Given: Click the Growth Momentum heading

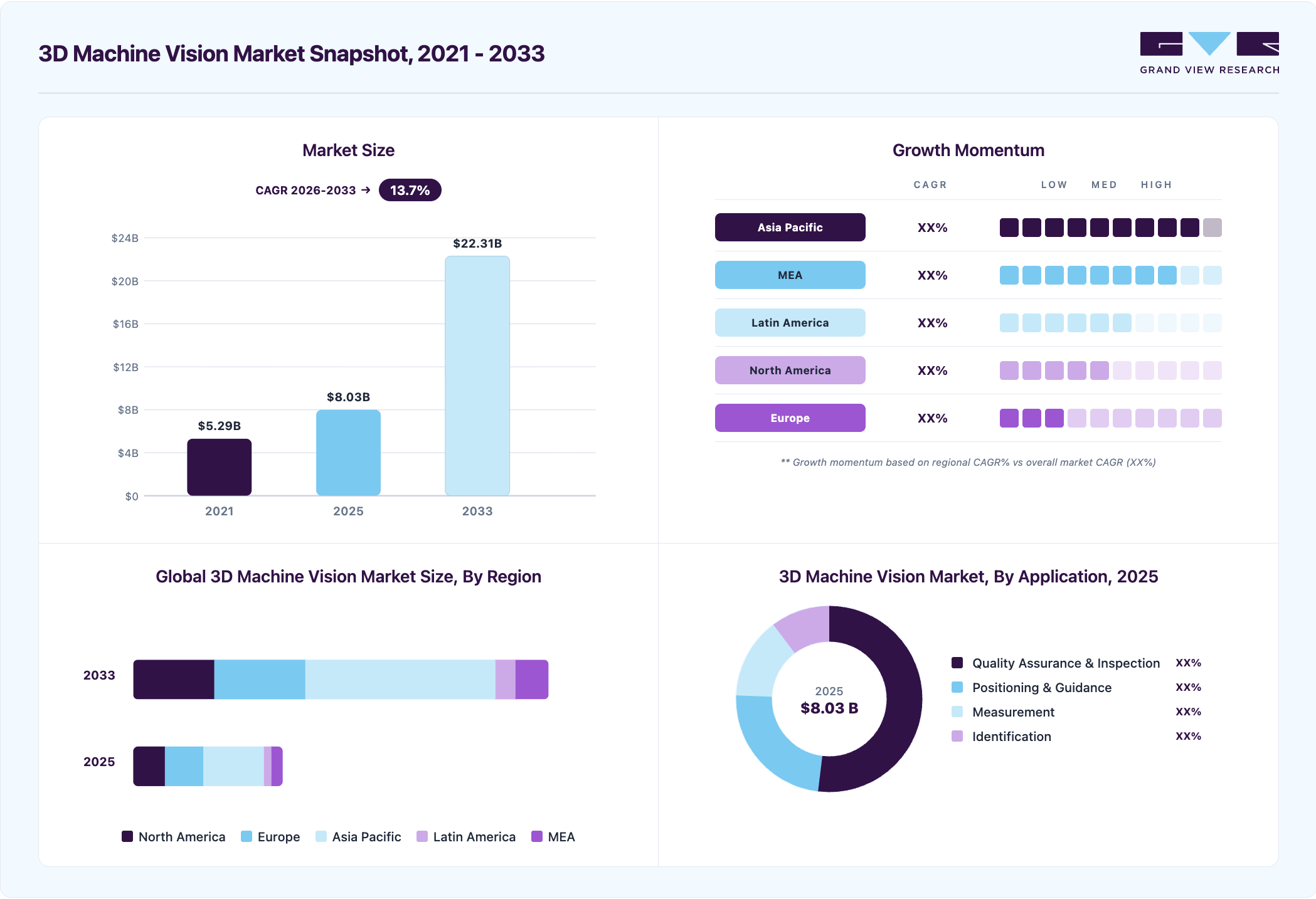Looking at the screenshot, I should click(968, 150).
